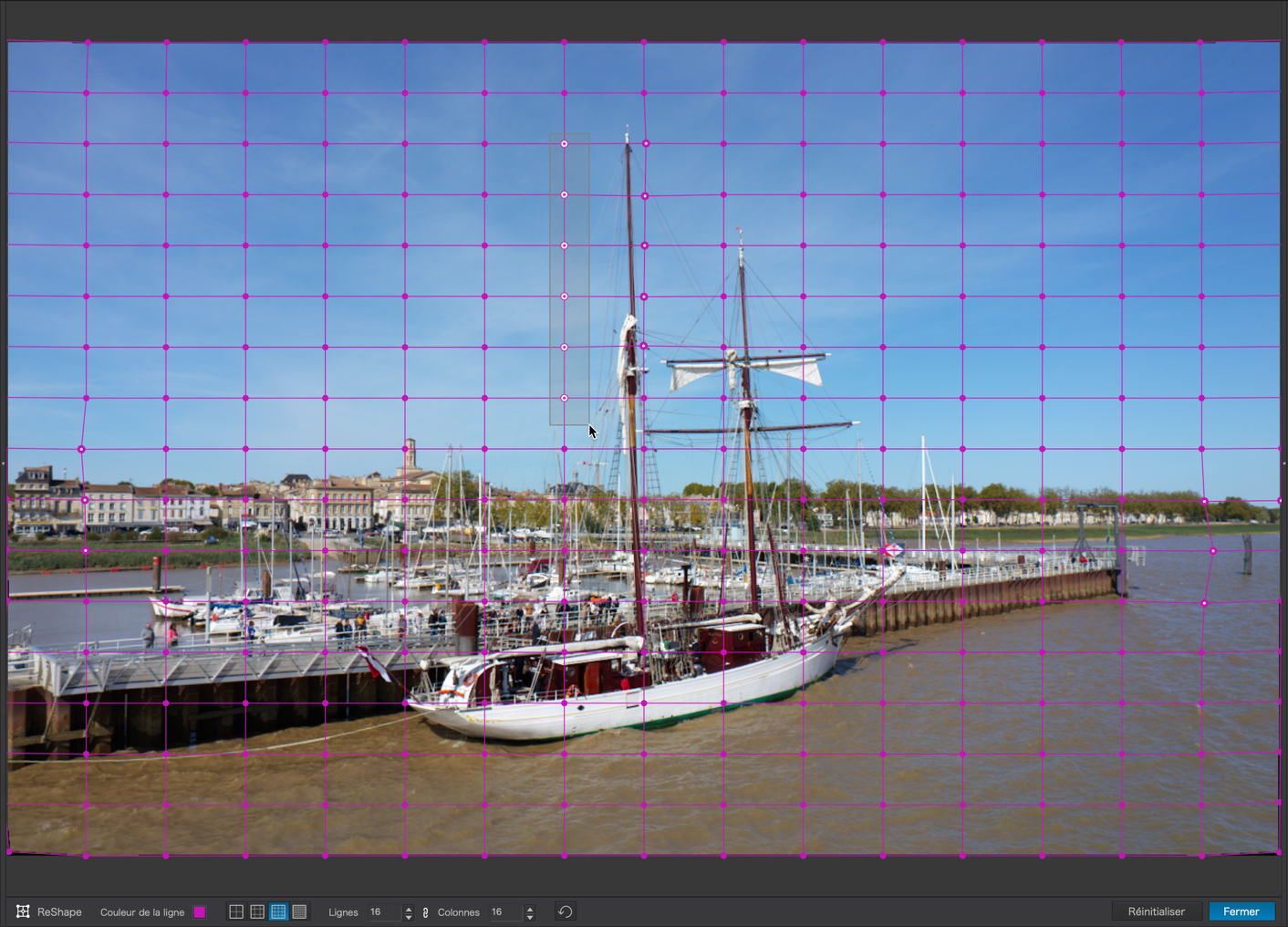This screenshot has width=1288, height=927.
Task: Click the Lignes value field
Action: pyautogui.click(x=383, y=911)
